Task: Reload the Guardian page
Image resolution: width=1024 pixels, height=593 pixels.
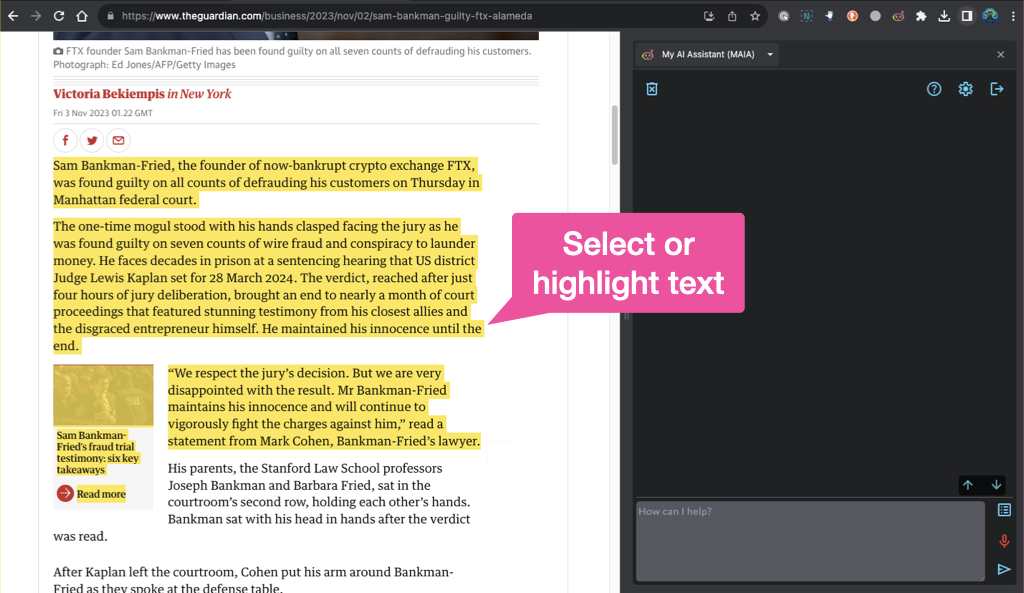Action: tap(59, 16)
